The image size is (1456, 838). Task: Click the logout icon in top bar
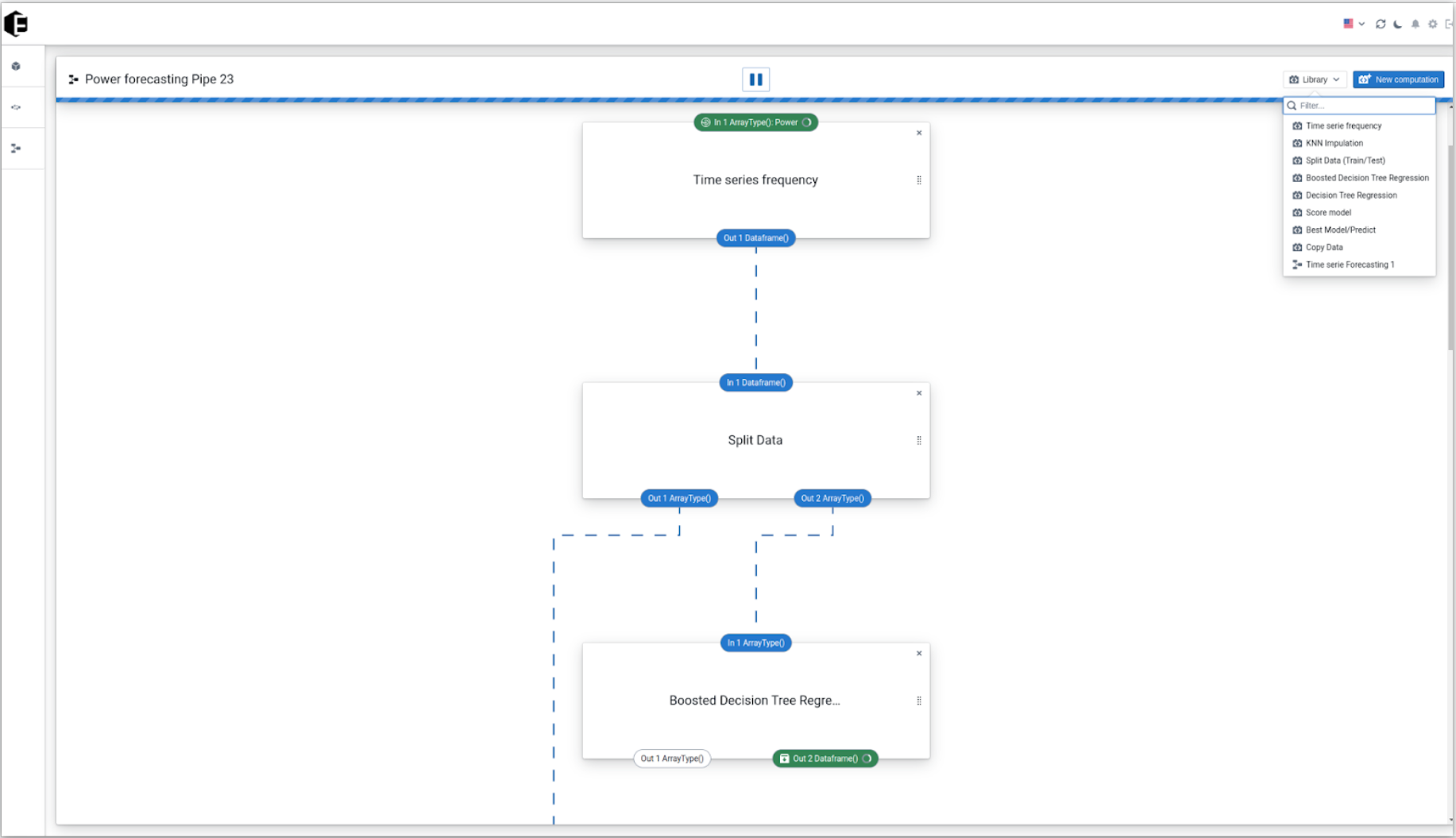tap(1449, 24)
